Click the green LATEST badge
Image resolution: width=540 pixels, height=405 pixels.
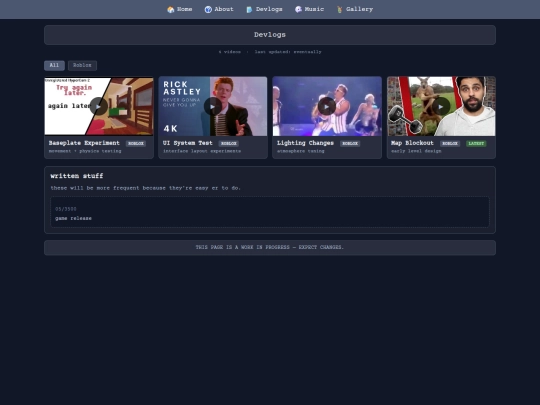(x=476, y=144)
